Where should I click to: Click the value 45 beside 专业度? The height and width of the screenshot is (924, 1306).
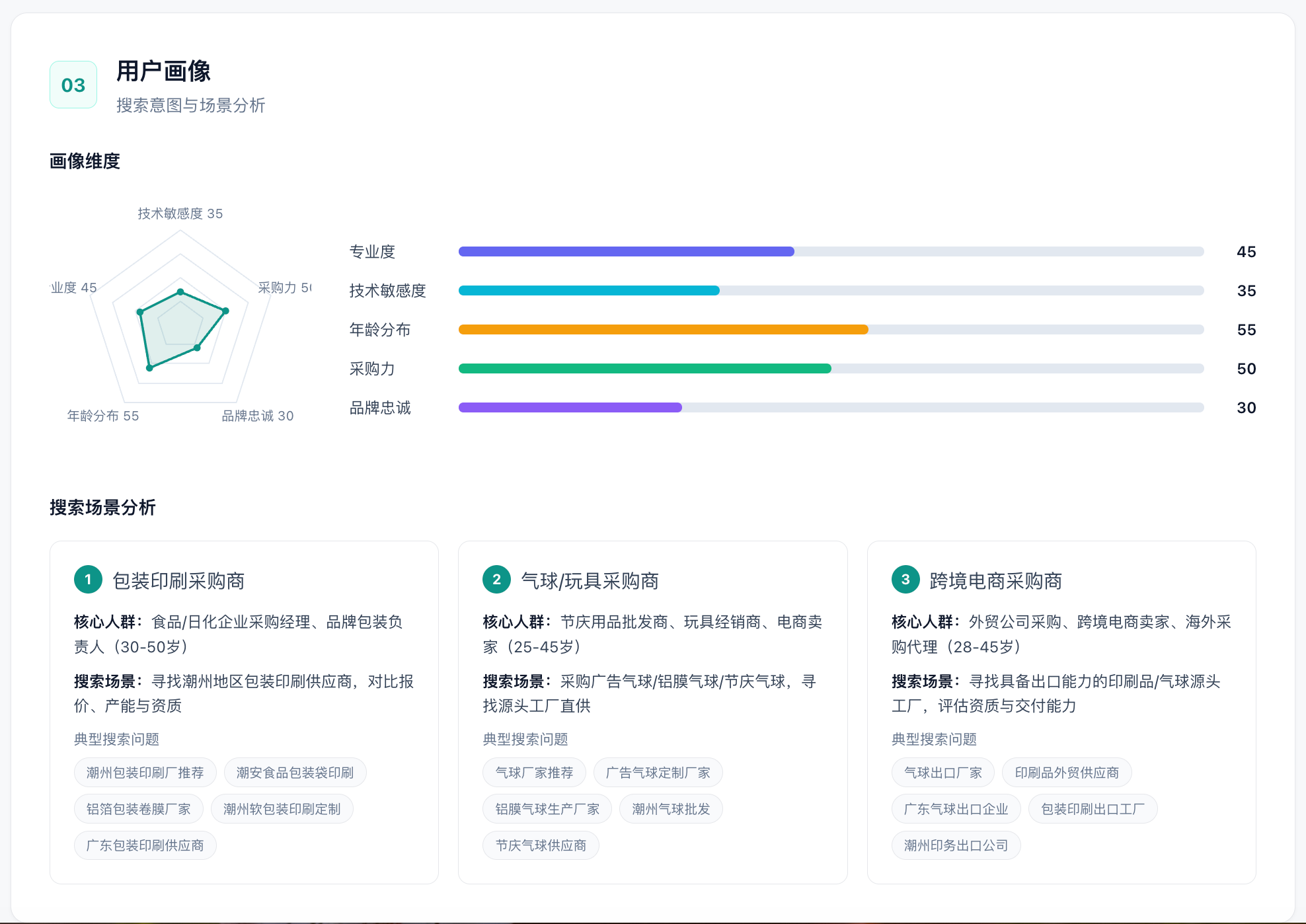click(1246, 251)
